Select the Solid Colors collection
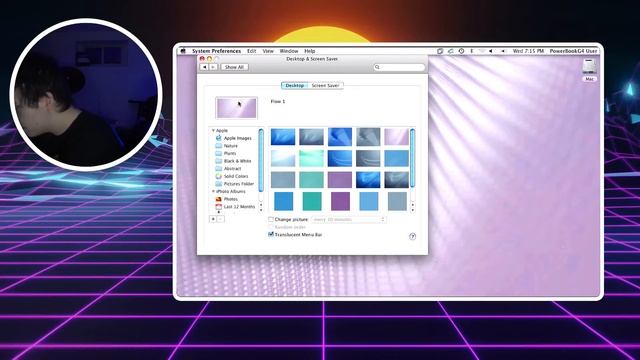 click(x=236, y=176)
